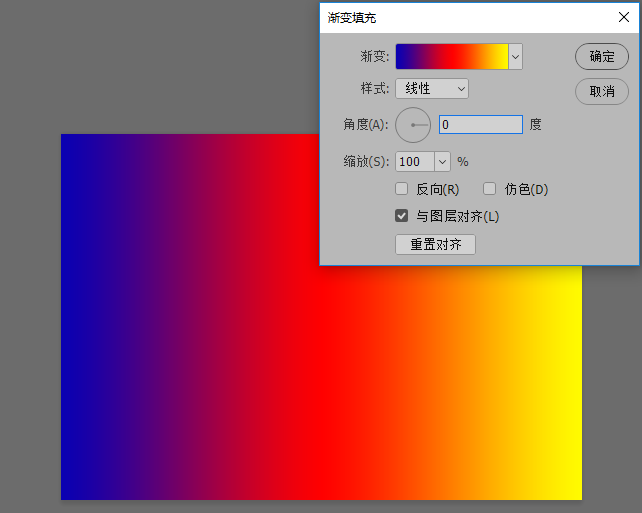The height and width of the screenshot is (513, 642).
Task: Click the gradient preview swatch to edit
Action: click(452, 57)
